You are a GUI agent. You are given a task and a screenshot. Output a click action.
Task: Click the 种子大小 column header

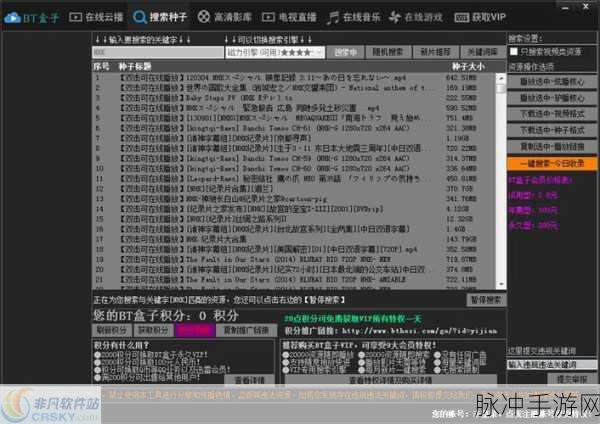point(468,67)
